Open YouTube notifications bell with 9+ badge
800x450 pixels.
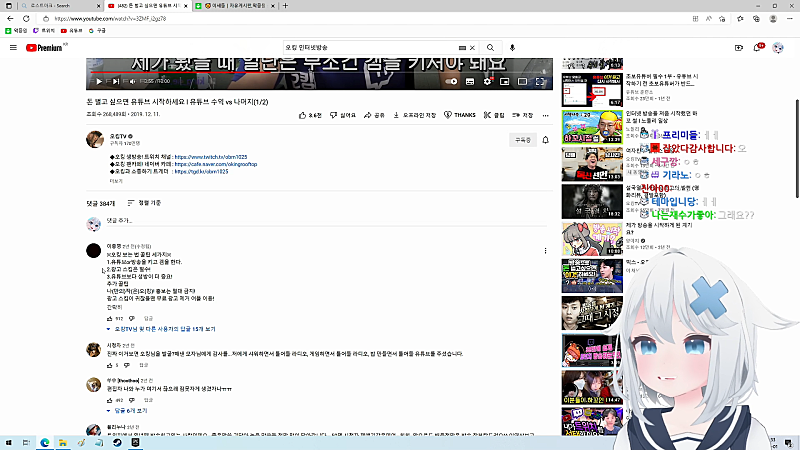point(758,47)
